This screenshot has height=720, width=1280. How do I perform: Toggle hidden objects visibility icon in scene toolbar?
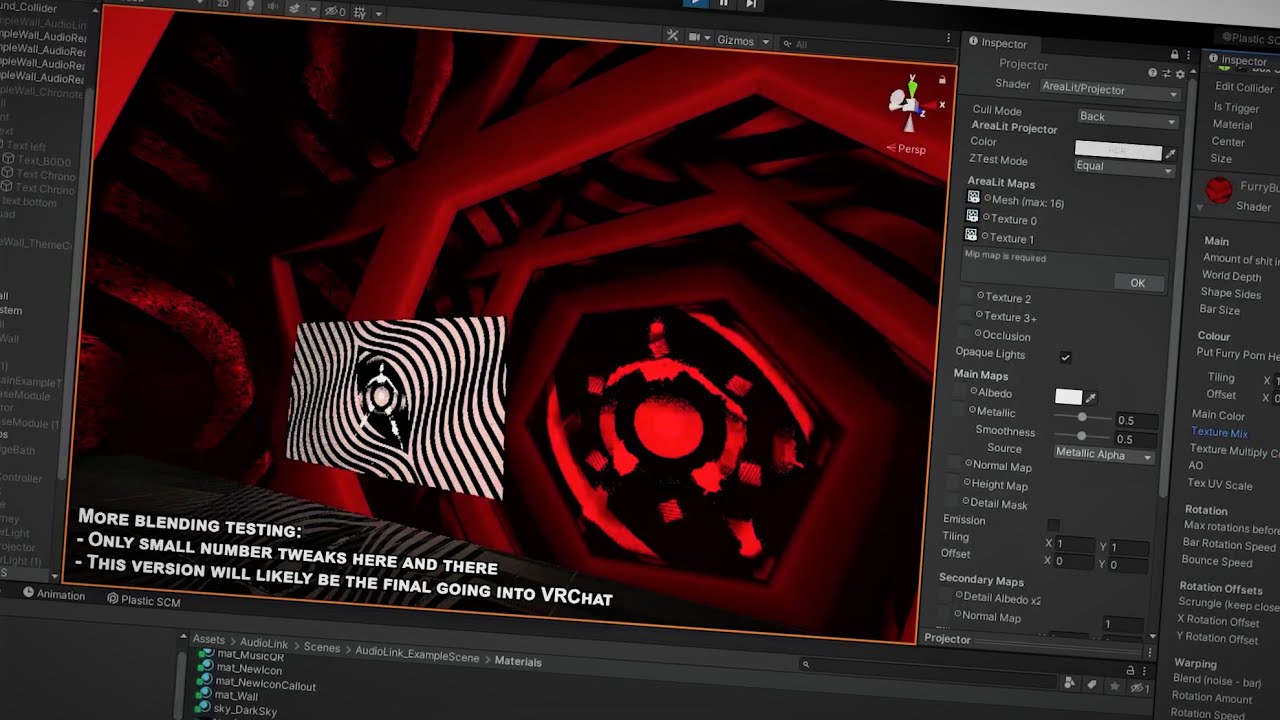(x=334, y=11)
